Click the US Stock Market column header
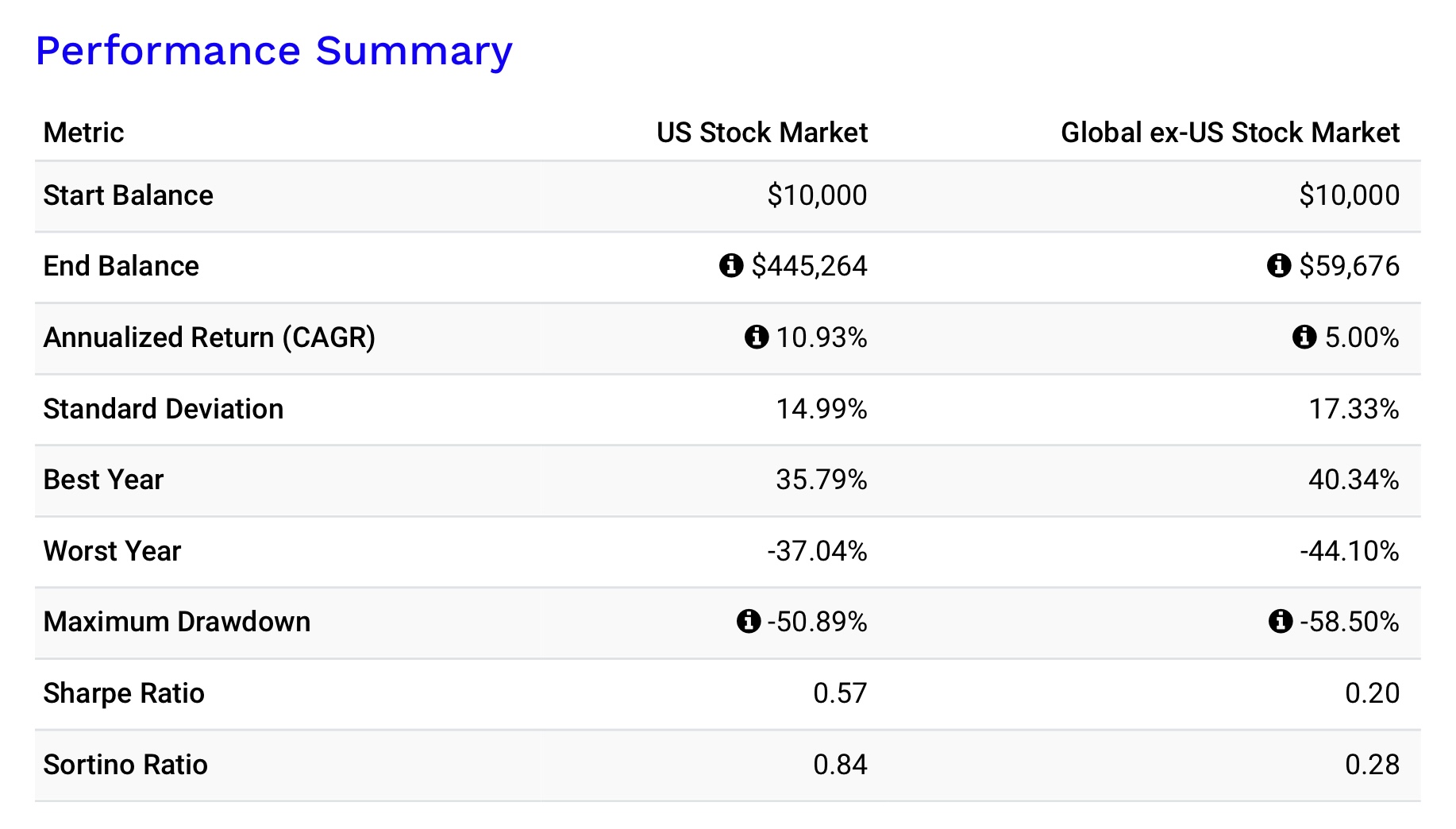 point(761,133)
